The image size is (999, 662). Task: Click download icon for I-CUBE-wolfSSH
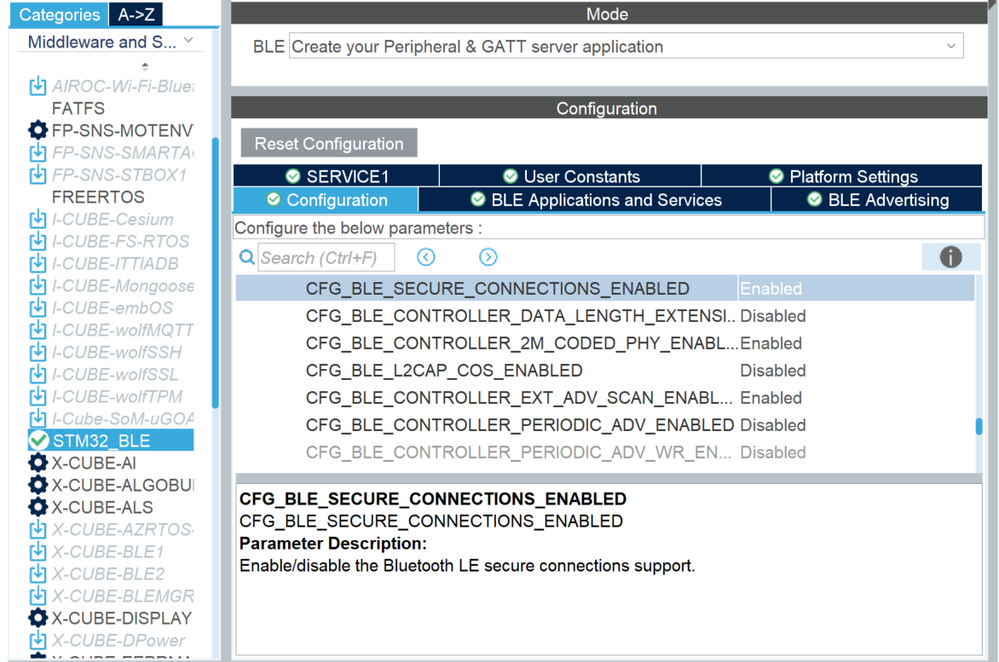pos(38,352)
